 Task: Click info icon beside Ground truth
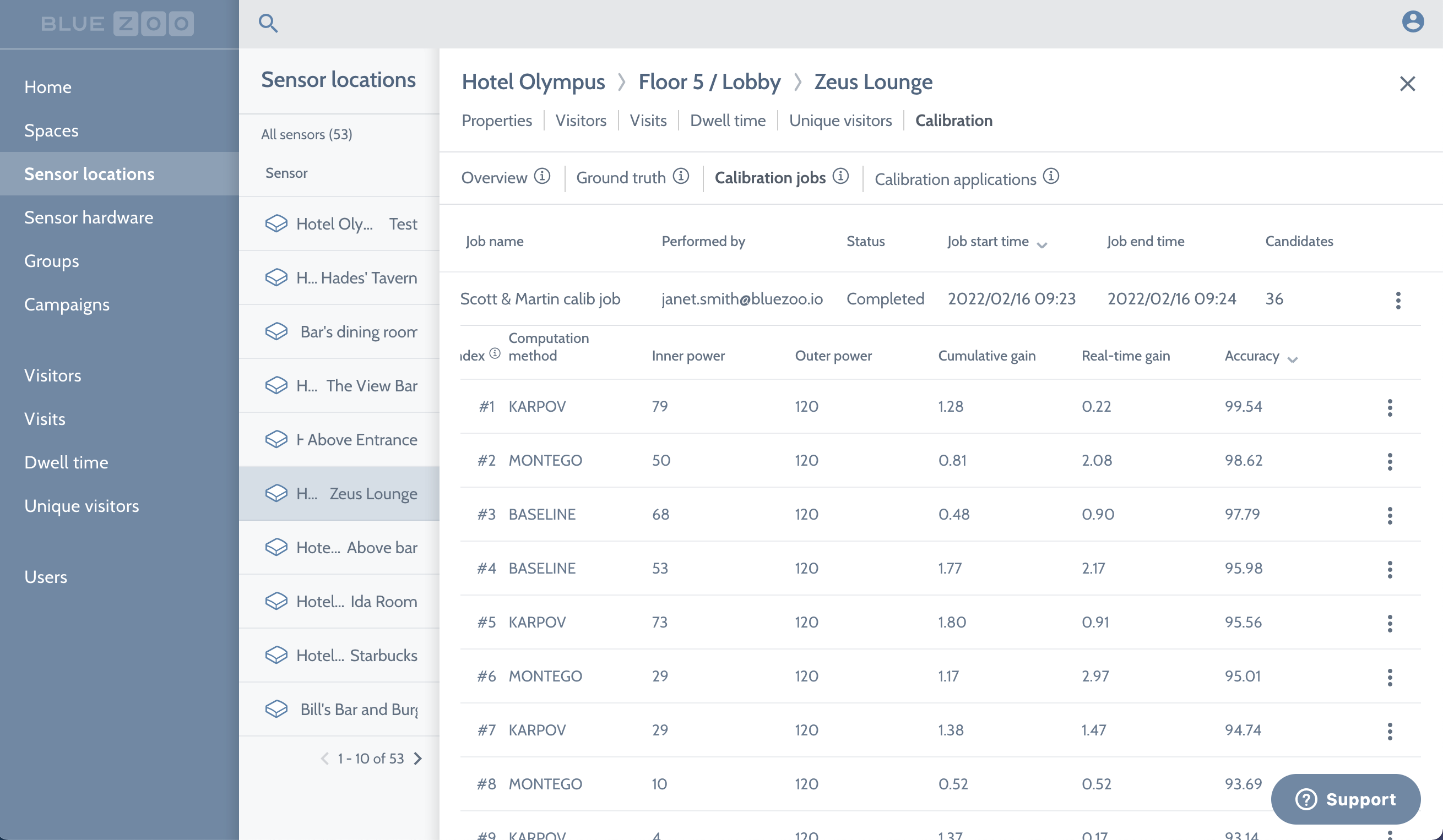(x=681, y=176)
